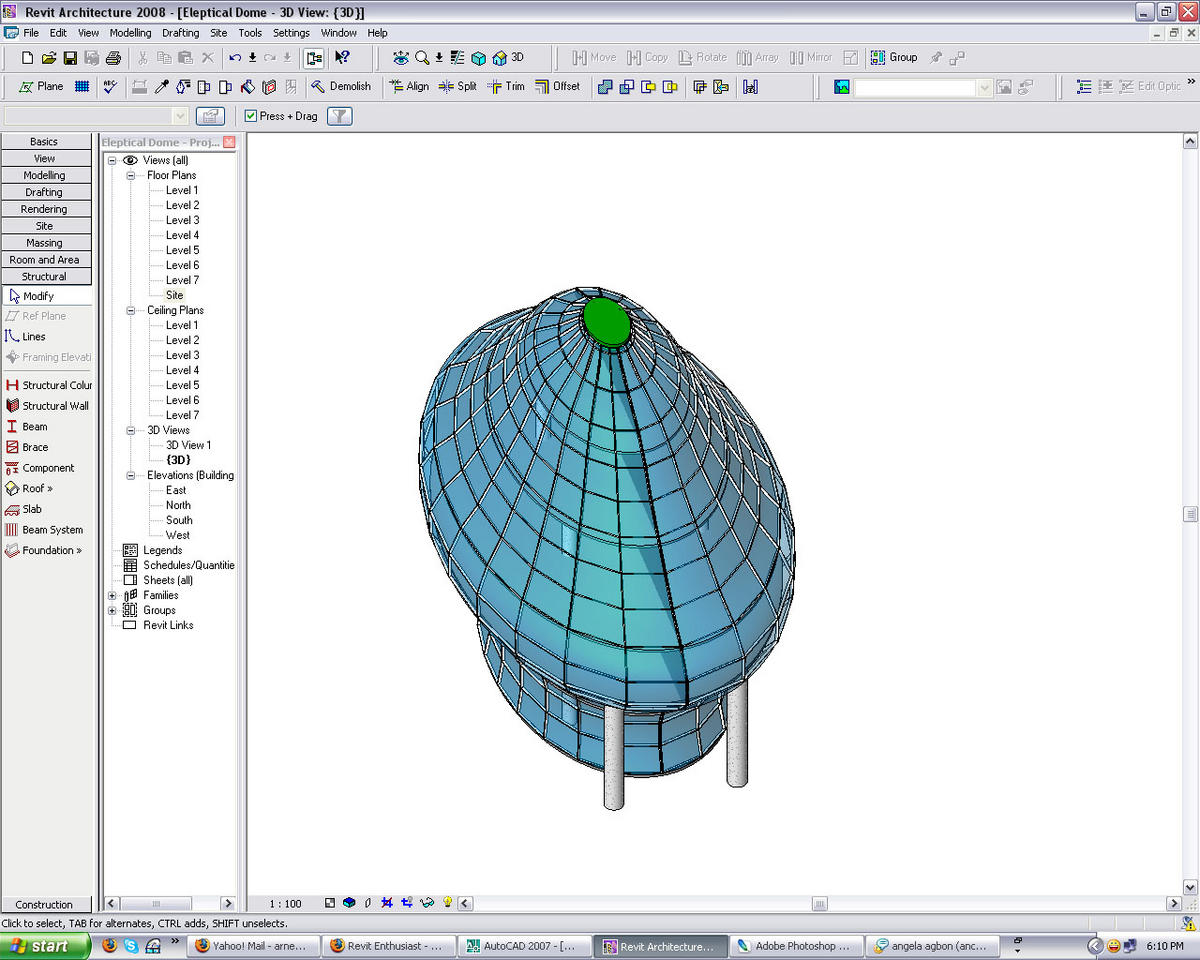
Task: Expand the Families node in Project Browser
Action: coord(112,595)
